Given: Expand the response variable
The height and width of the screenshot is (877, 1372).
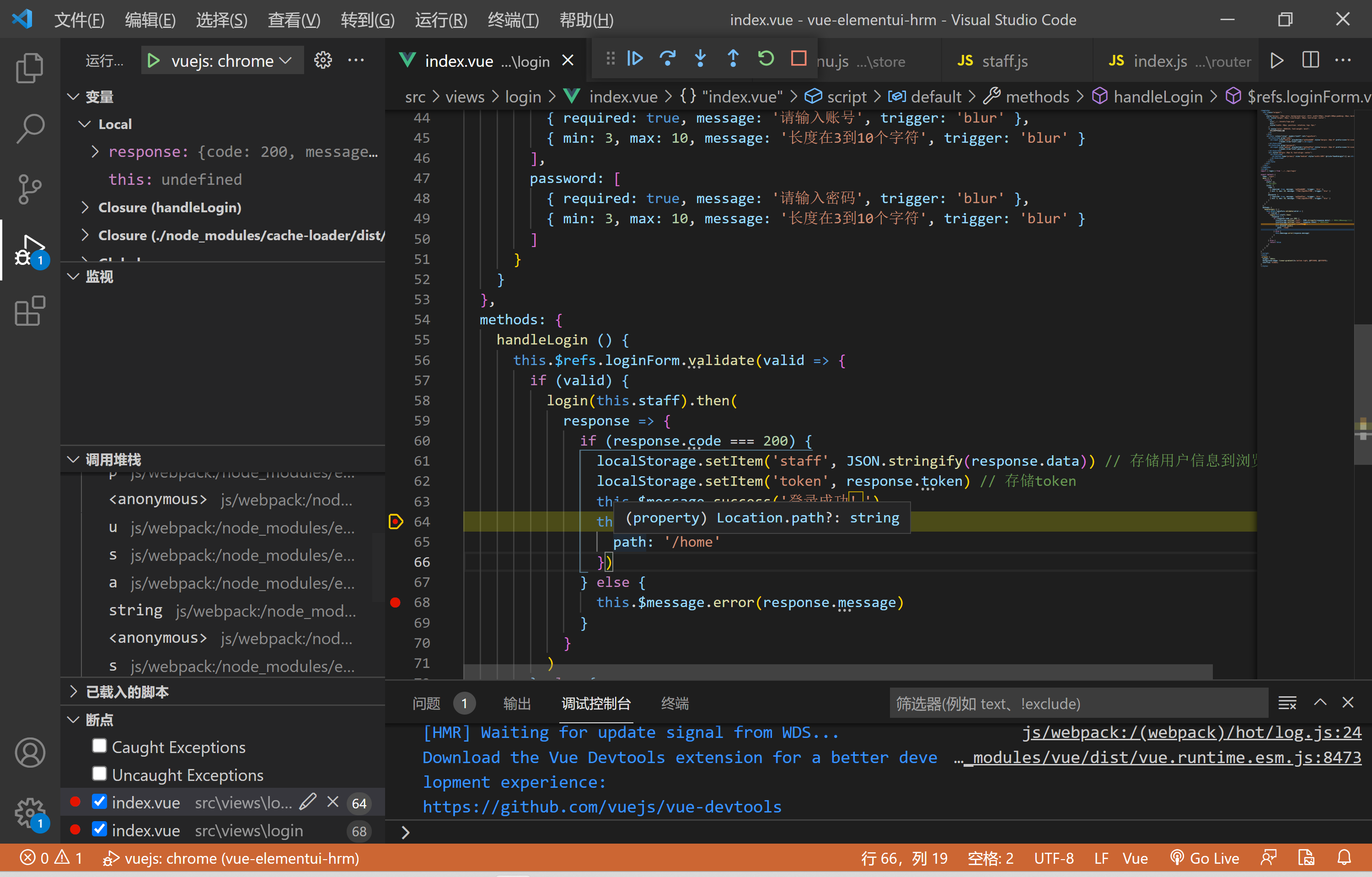Looking at the screenshot, I should click(x=95, y=151).
